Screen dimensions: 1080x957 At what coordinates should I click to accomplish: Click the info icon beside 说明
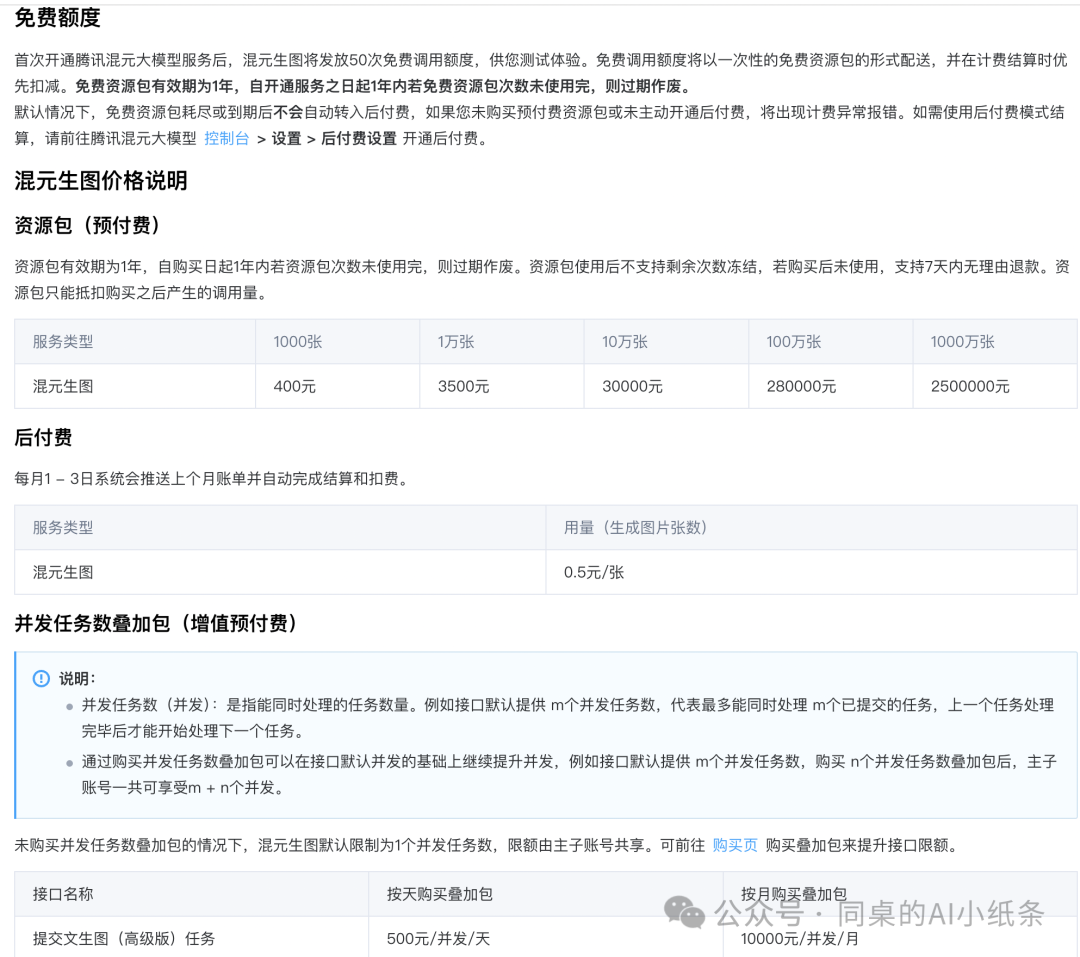point(41,679)
